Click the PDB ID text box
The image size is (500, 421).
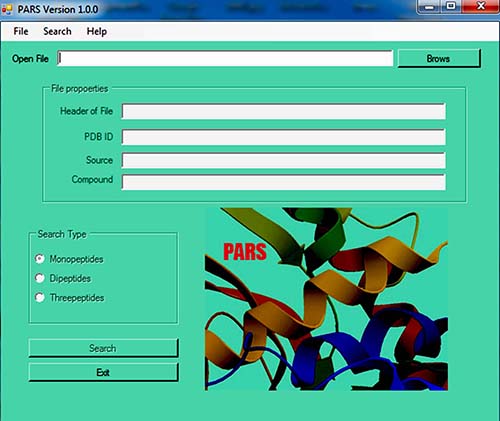click(x=284, y=137)
